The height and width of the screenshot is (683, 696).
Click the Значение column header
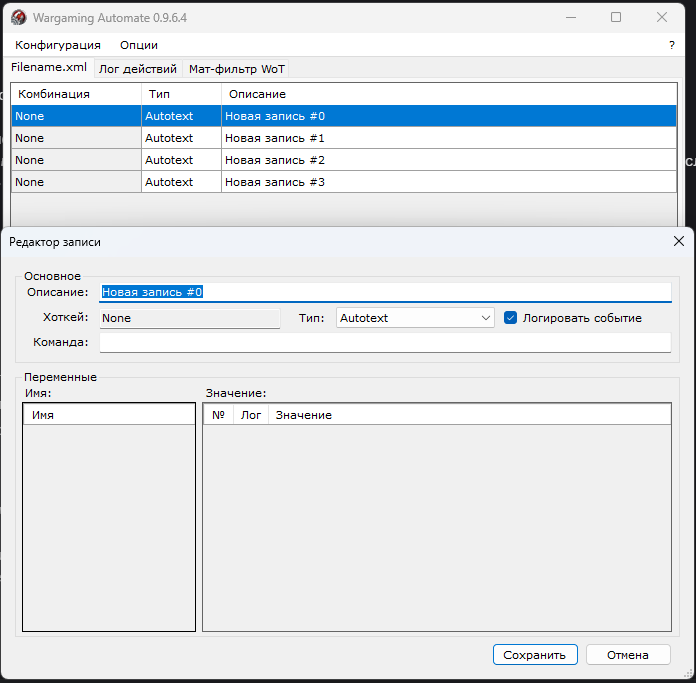pos(470,415)
